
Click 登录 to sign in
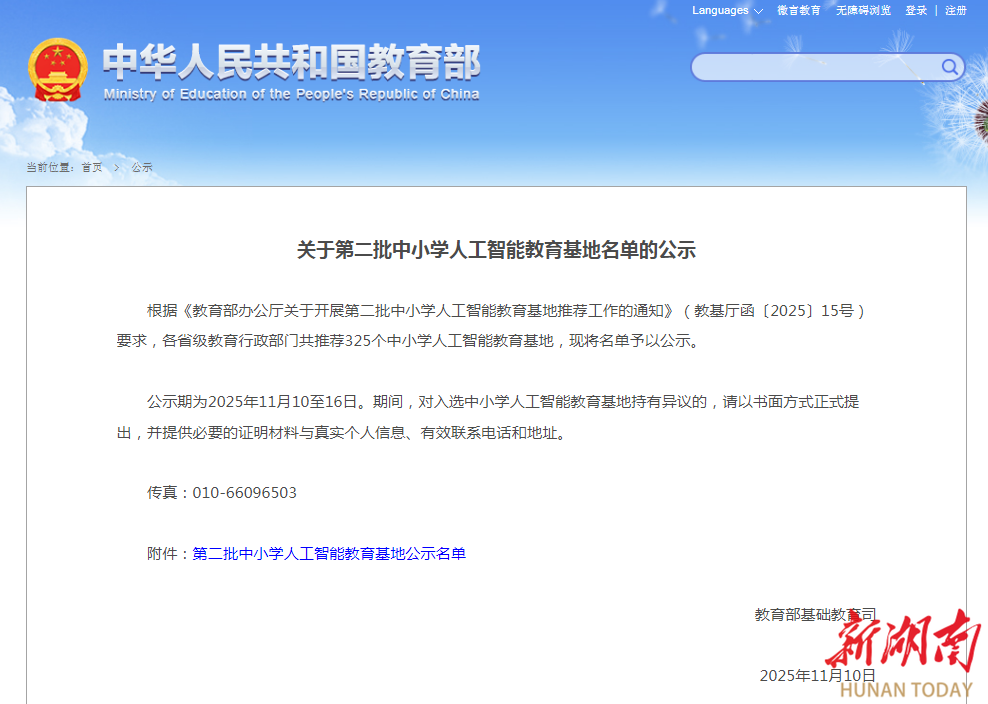pyautogui.click(x=915, y=10)
